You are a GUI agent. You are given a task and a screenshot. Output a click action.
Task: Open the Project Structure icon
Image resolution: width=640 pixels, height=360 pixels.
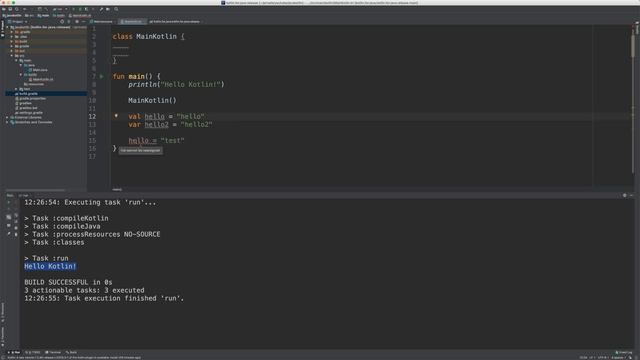pyautogui.click(x=108, y=9)
